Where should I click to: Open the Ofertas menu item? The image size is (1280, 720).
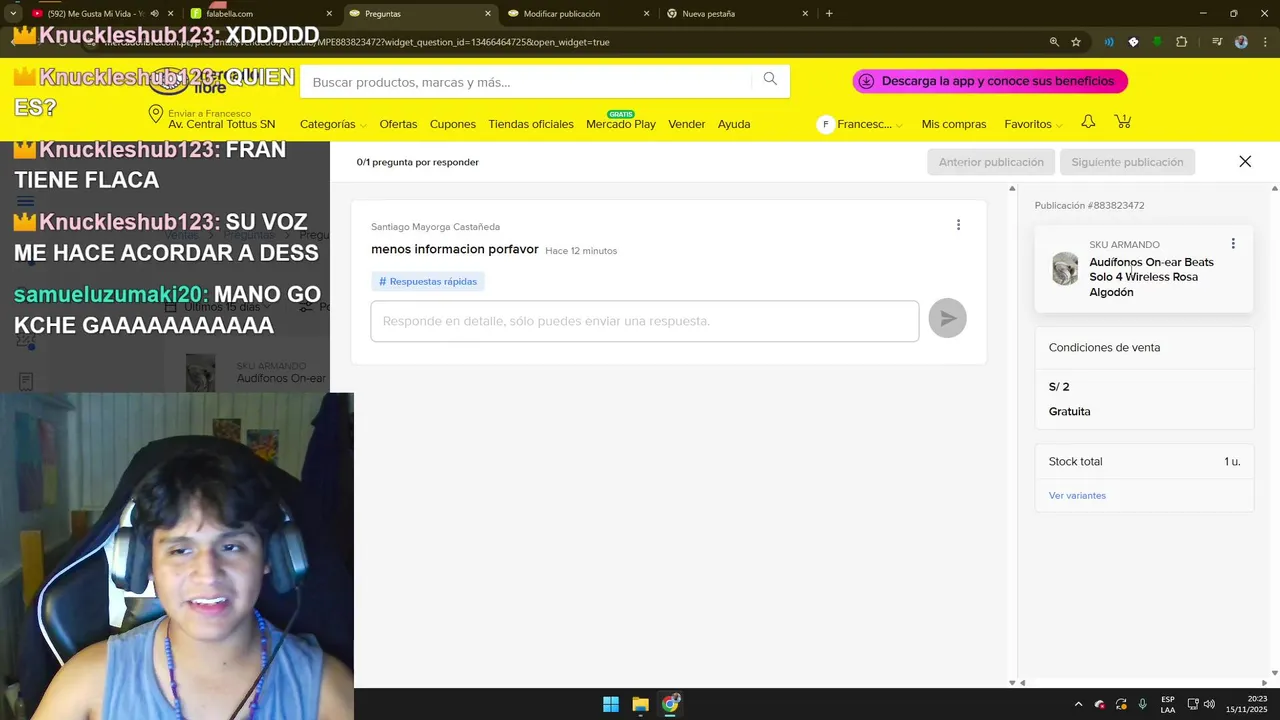pos(398,124)
